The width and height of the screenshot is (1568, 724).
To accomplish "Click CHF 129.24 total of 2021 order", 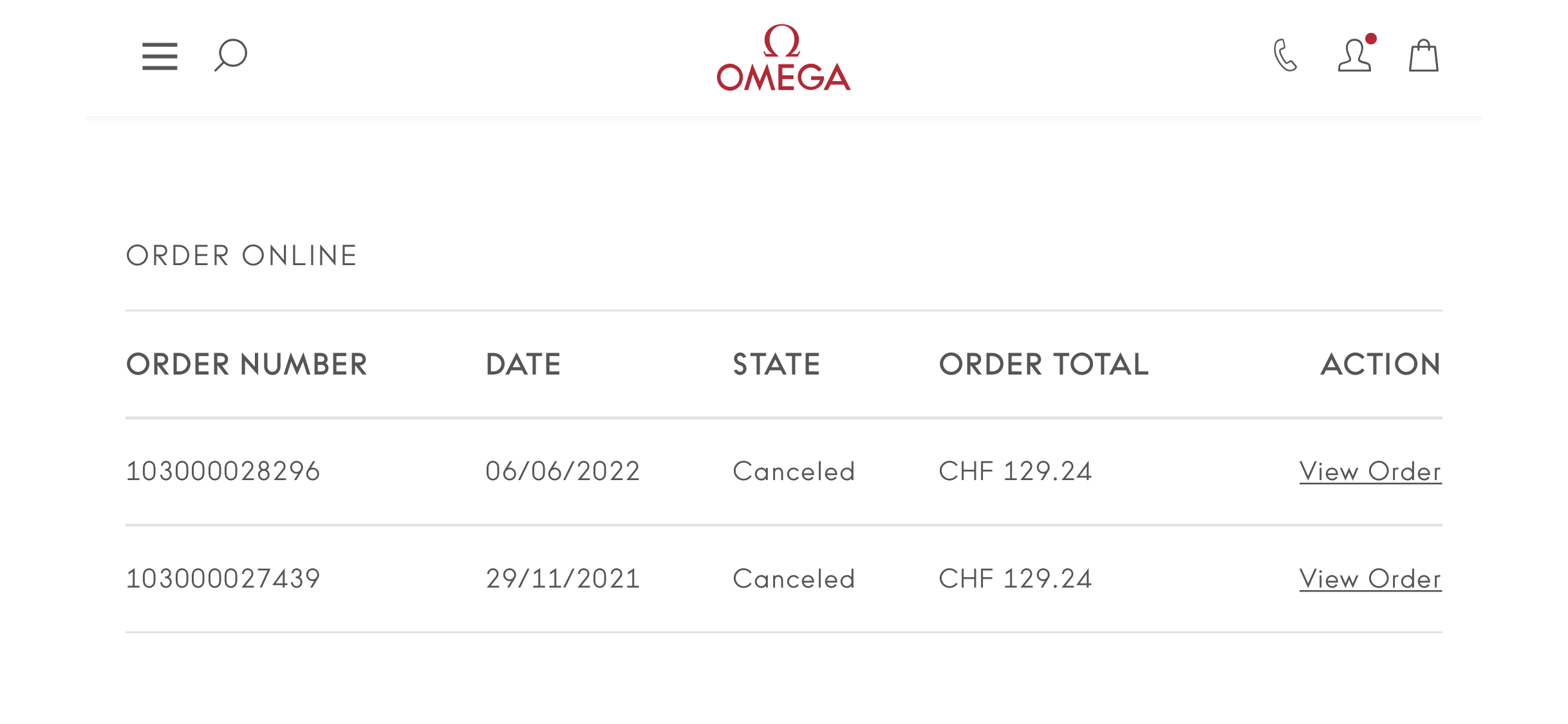I will [x=1015, y=579].
